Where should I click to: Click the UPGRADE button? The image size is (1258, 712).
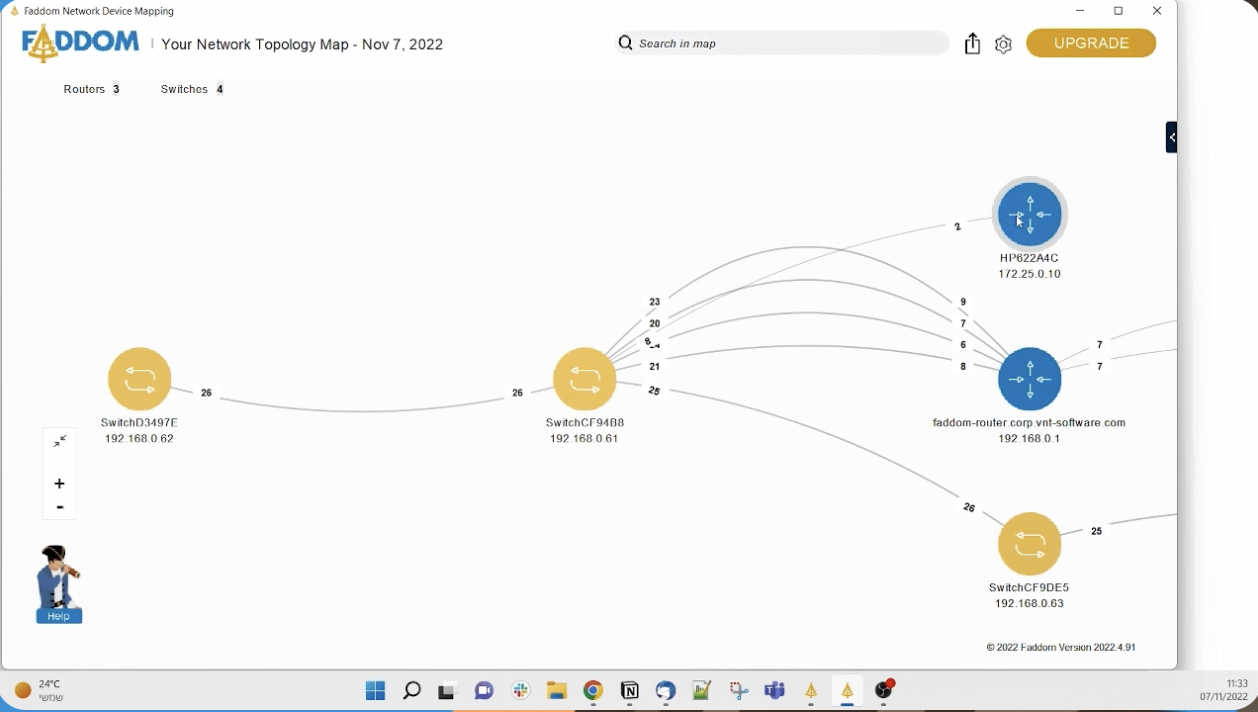click(1091, 43)
